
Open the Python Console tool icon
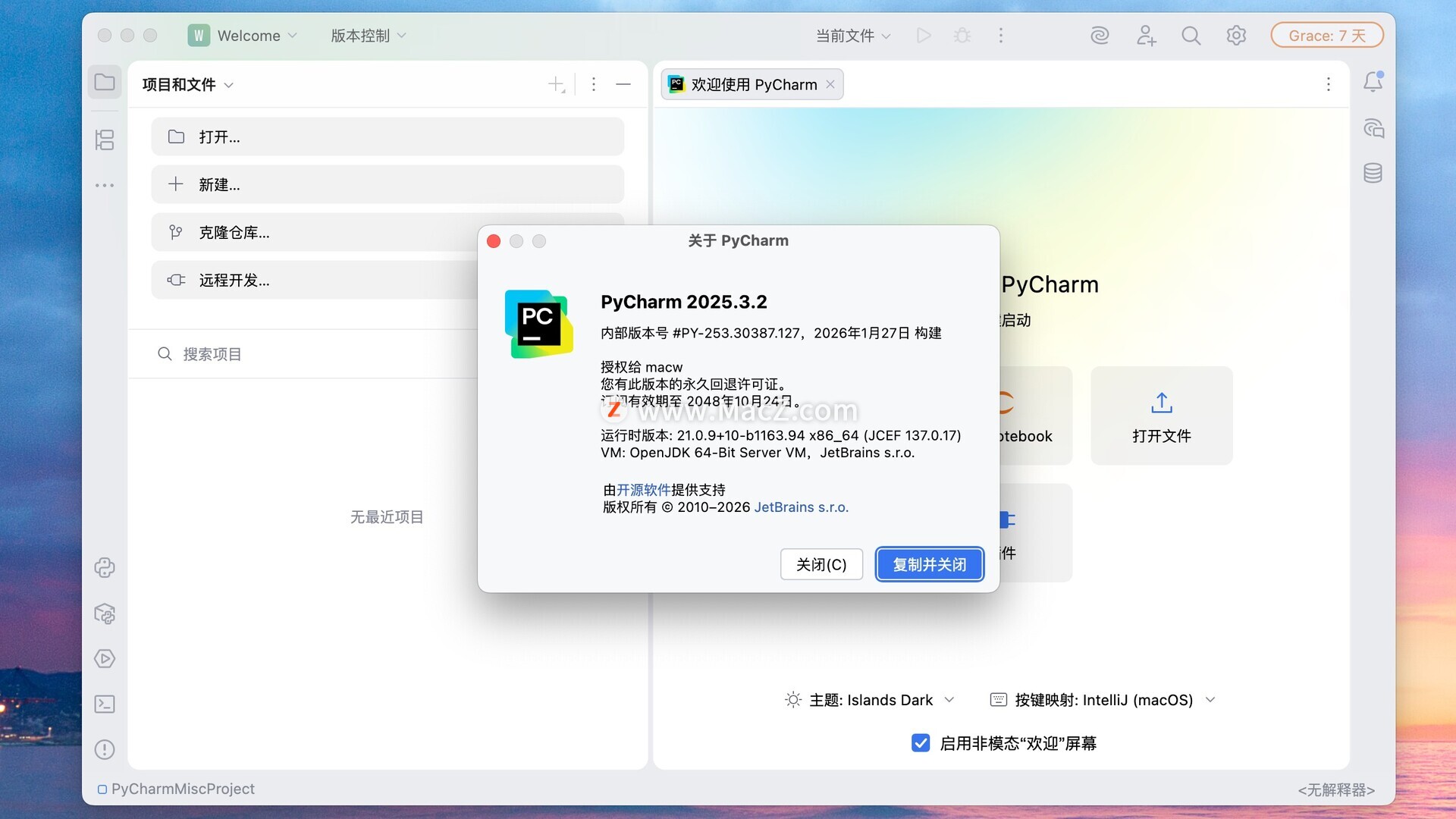(105, 567)
